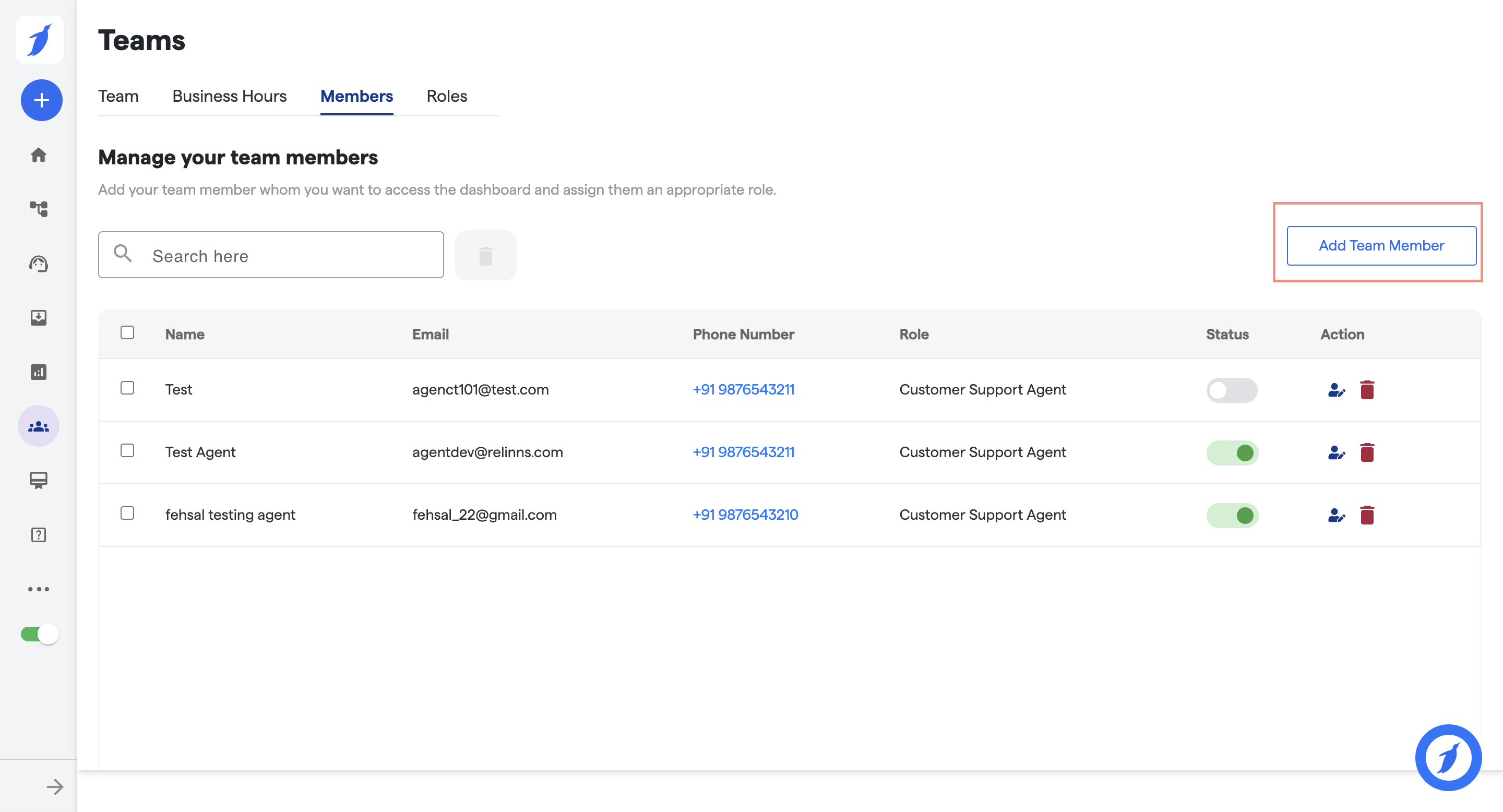Click the Add Team Member button
Image resolution: width=1503 pixels, height=812 pixels.
click(x=1381, y=246)
